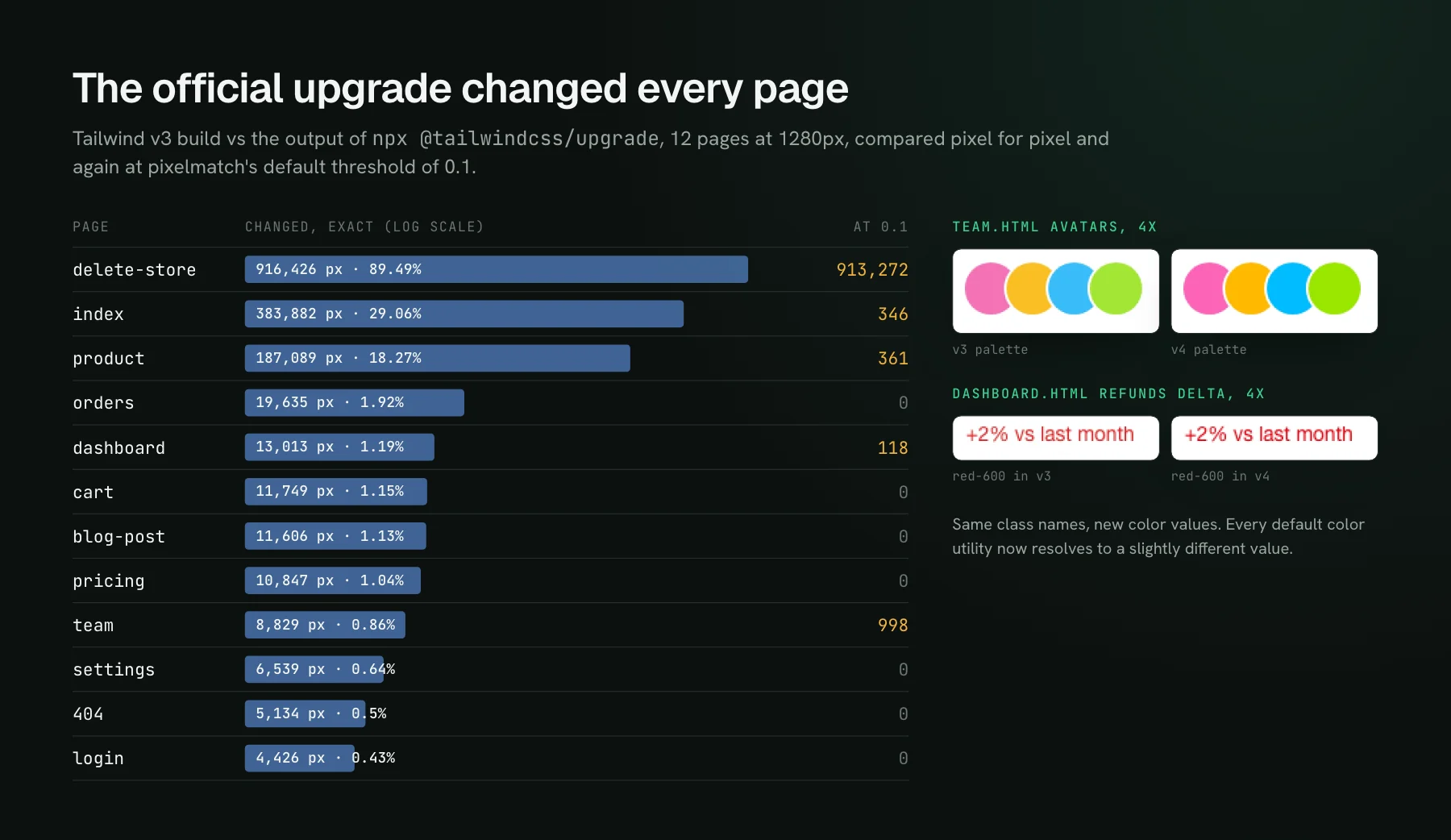
Task: Select the settings row label
Action: (x=114, y=670)
